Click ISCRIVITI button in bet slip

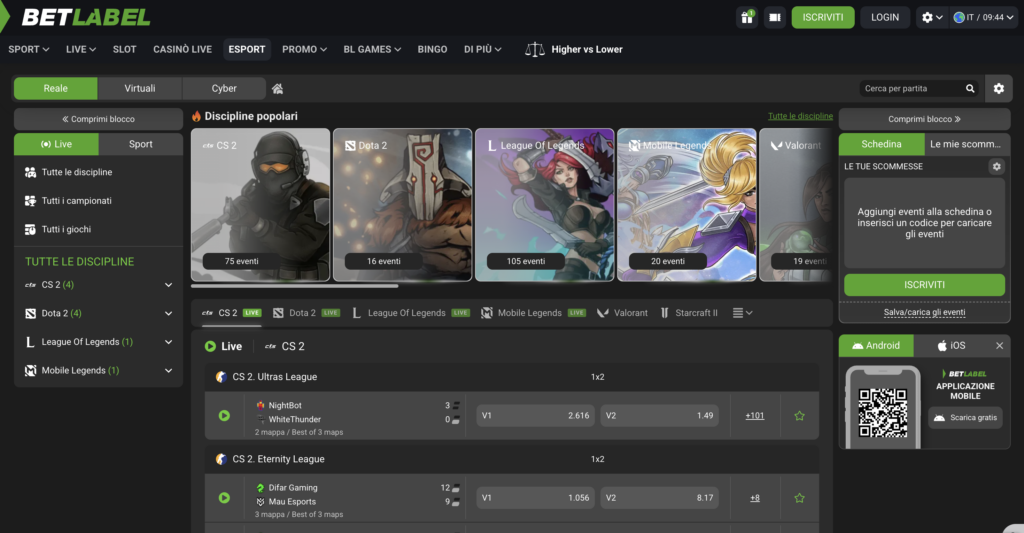click(924, 285)
